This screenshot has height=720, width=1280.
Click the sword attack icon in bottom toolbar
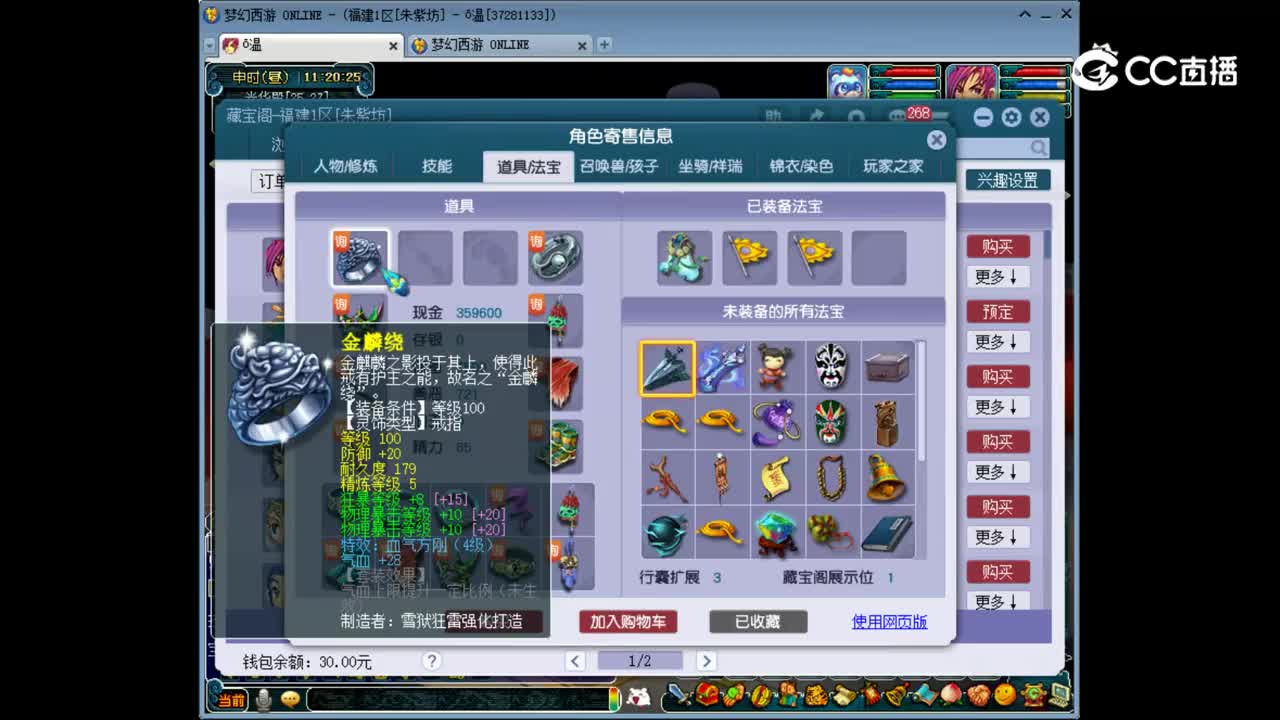679,694
